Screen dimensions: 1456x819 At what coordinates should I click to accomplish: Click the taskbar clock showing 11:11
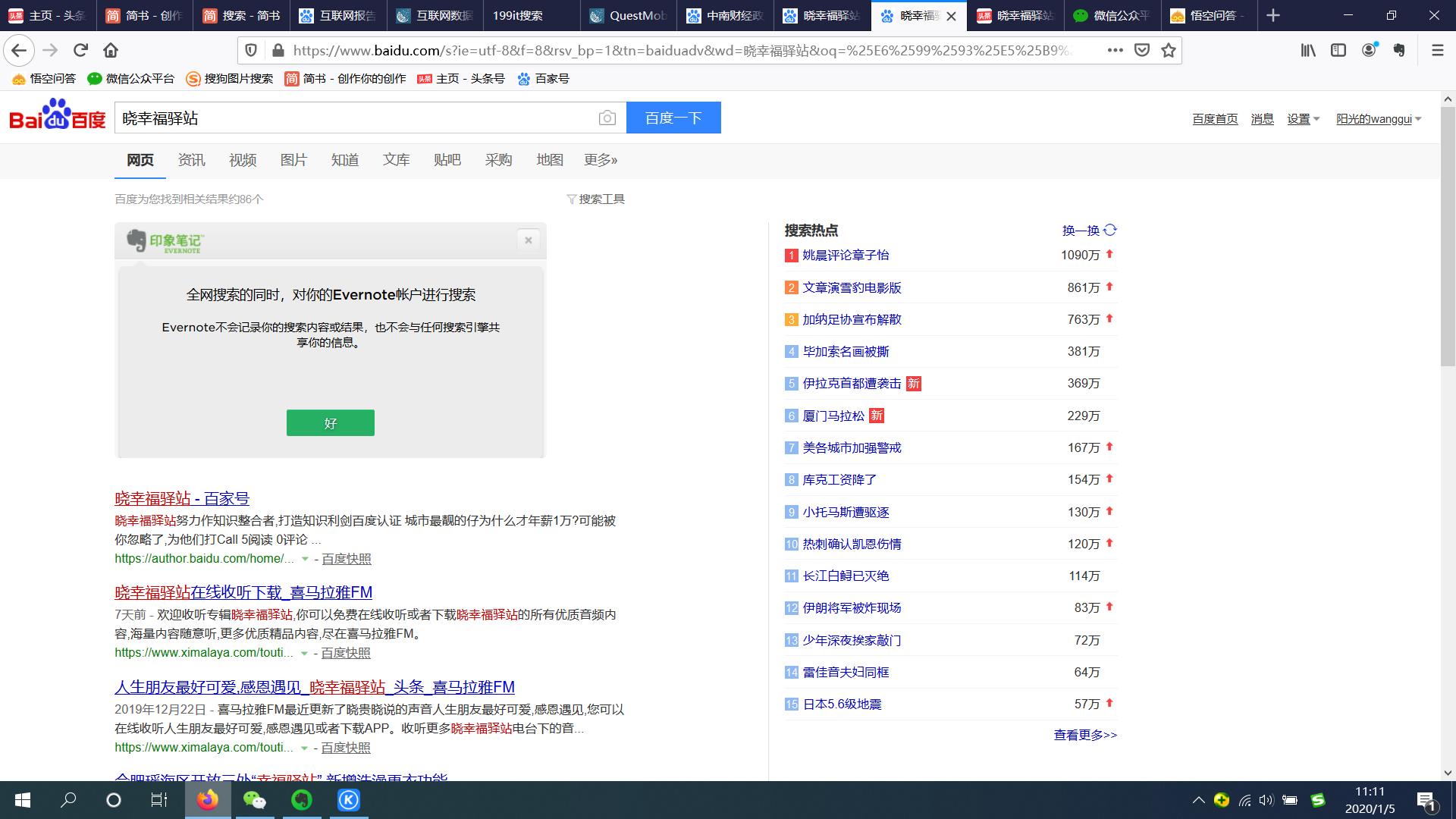(1370, 800)
